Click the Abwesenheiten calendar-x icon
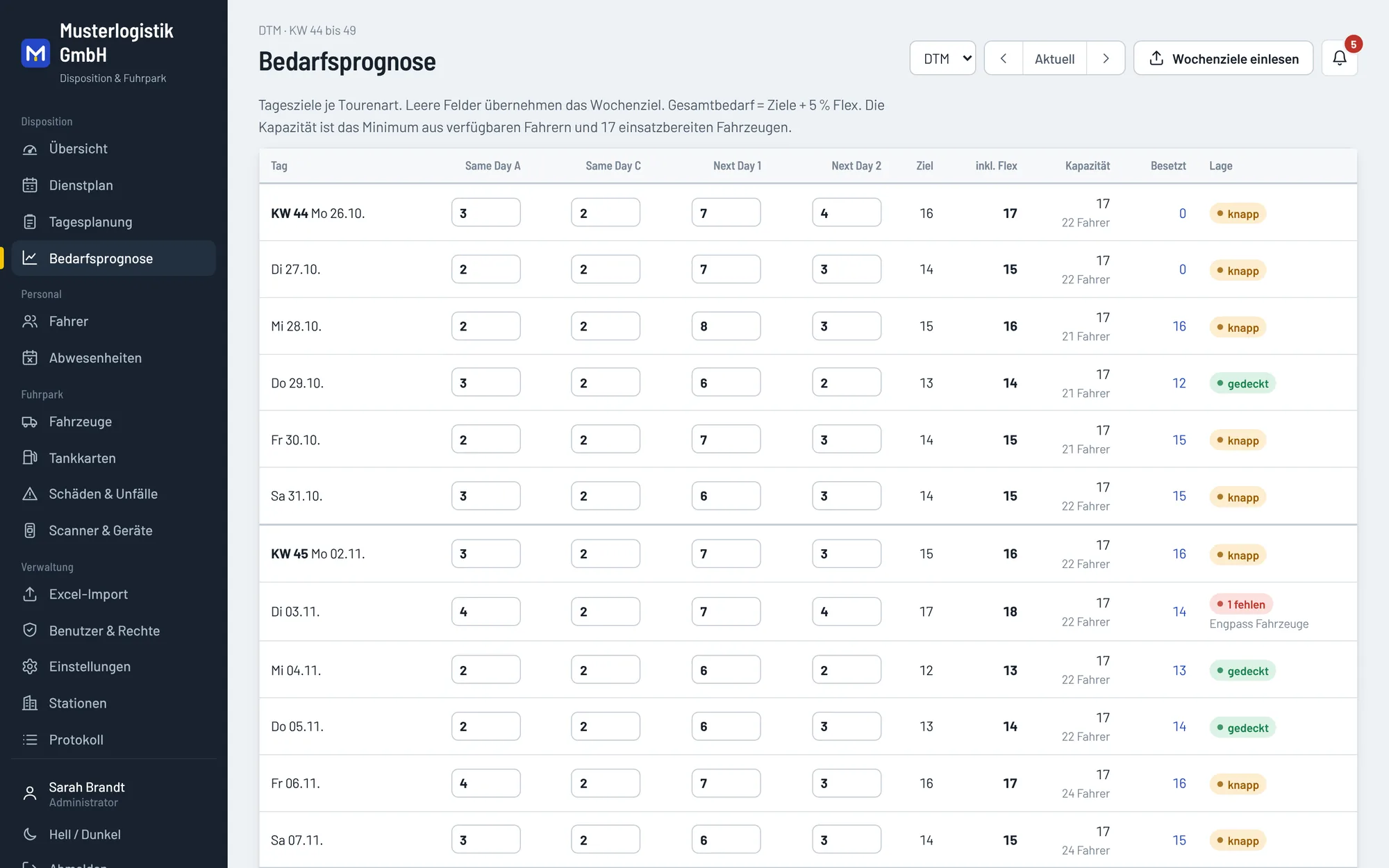 pyautogui.click(x=30, y=358)
